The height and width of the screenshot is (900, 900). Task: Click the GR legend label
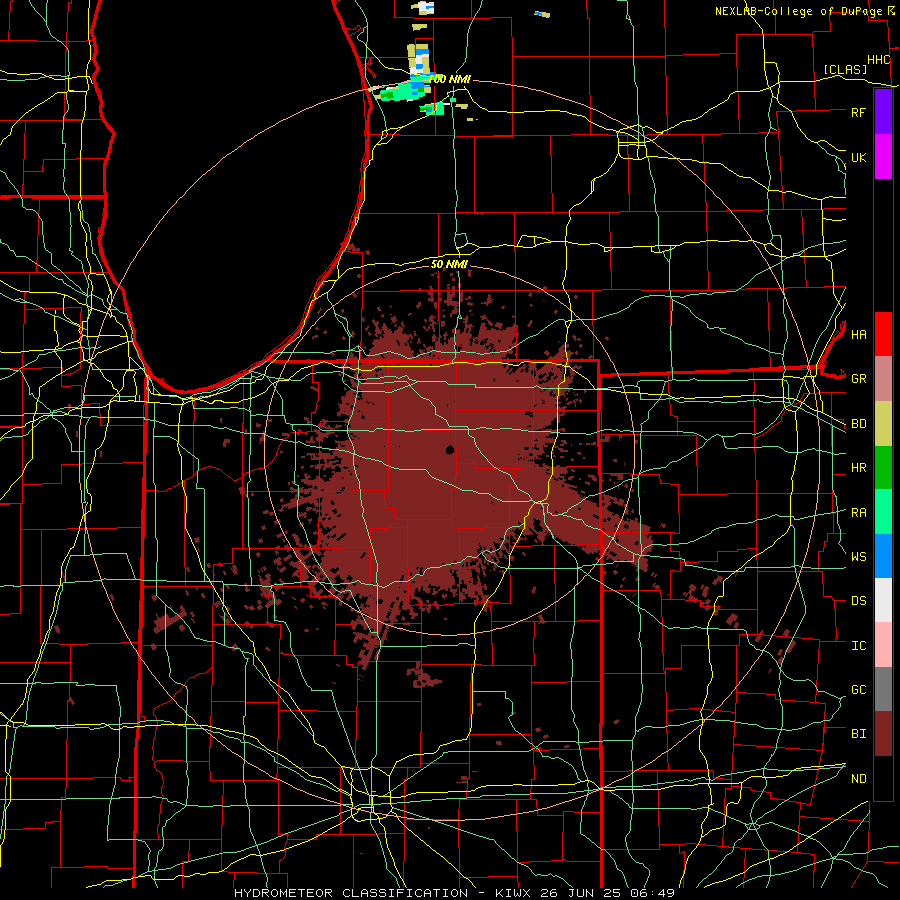pyautogui.click(x=858, y=379)
